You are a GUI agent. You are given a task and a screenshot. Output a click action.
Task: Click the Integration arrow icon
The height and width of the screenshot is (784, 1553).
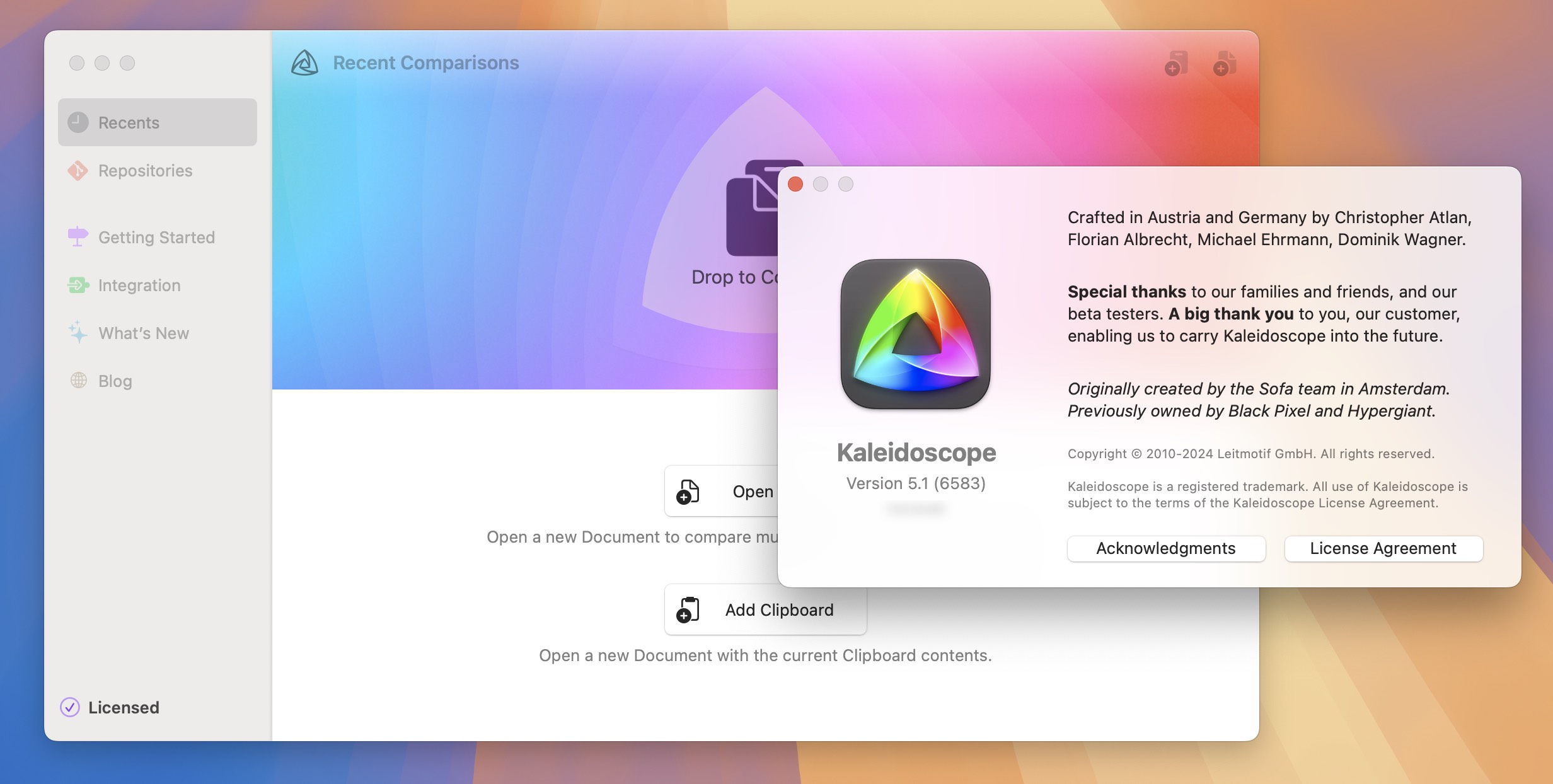click(78, 285)
